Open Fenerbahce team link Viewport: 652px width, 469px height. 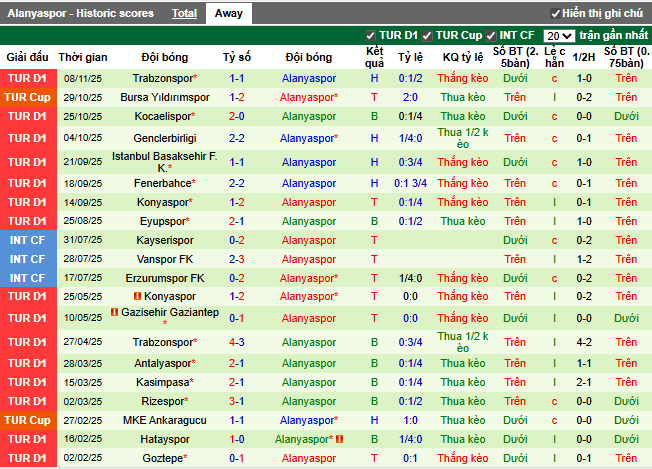tap(165, 183)
